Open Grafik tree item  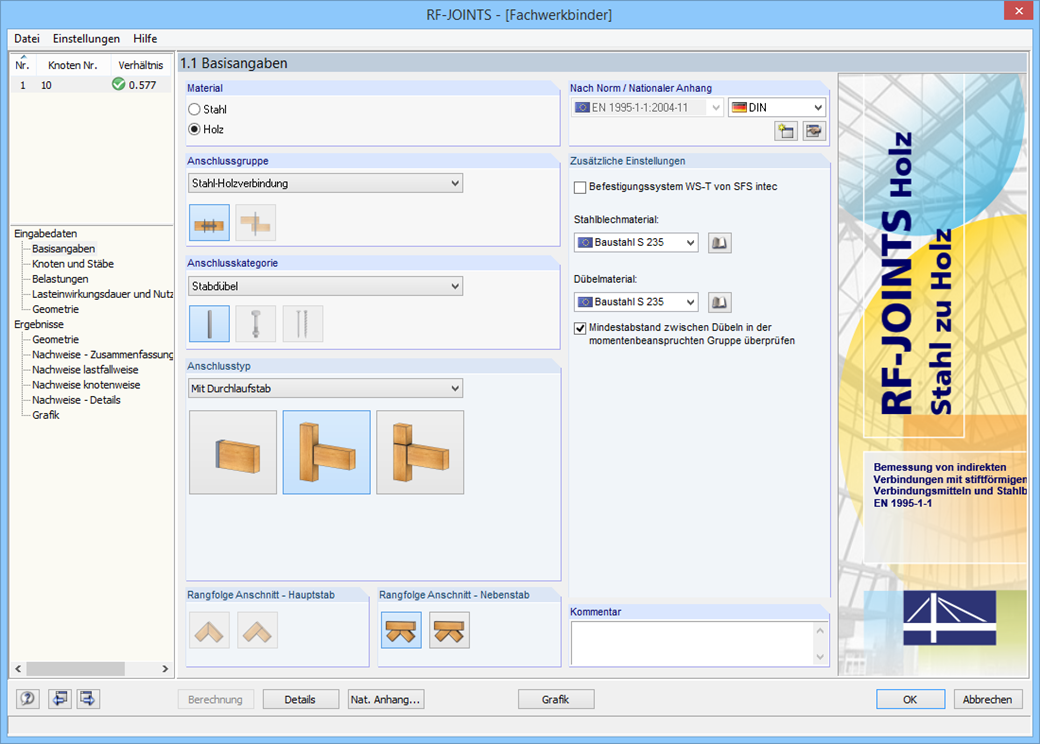tap(46, 415)
